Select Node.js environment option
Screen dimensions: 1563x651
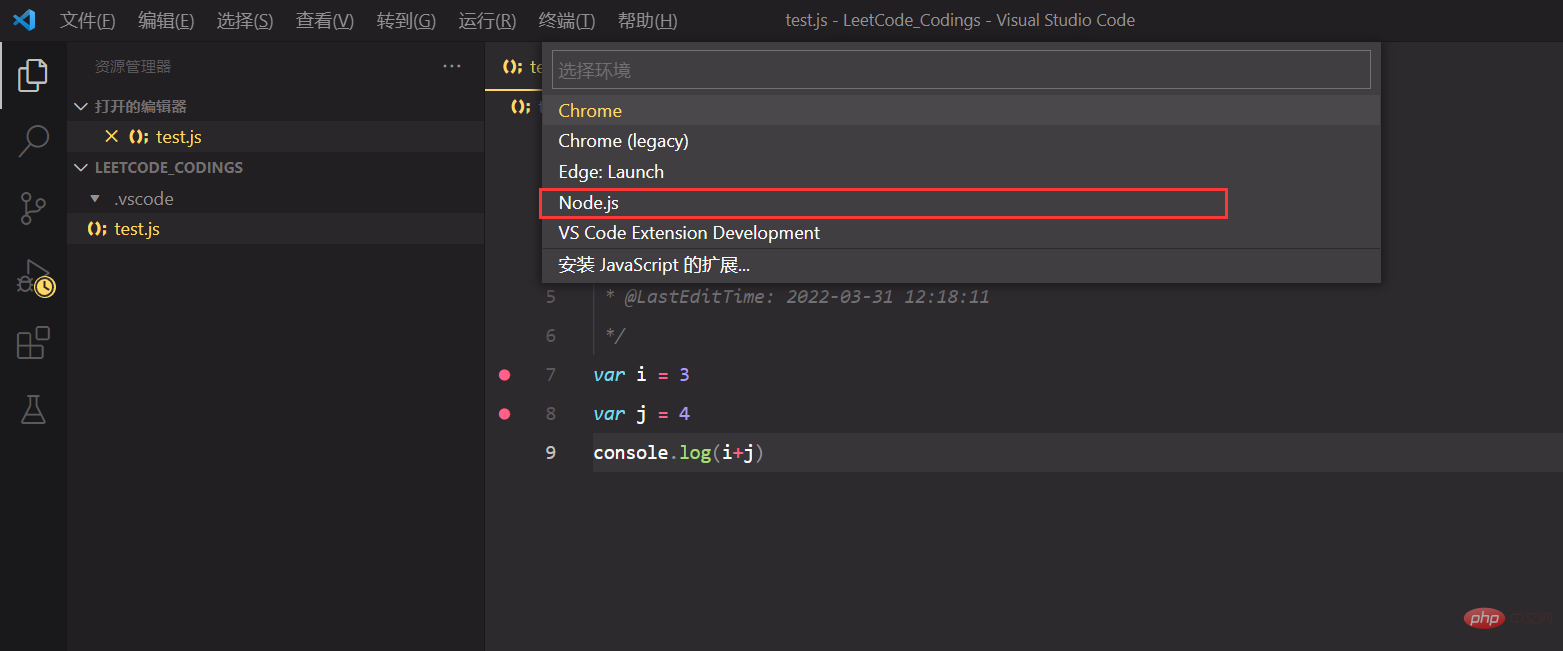588,203
